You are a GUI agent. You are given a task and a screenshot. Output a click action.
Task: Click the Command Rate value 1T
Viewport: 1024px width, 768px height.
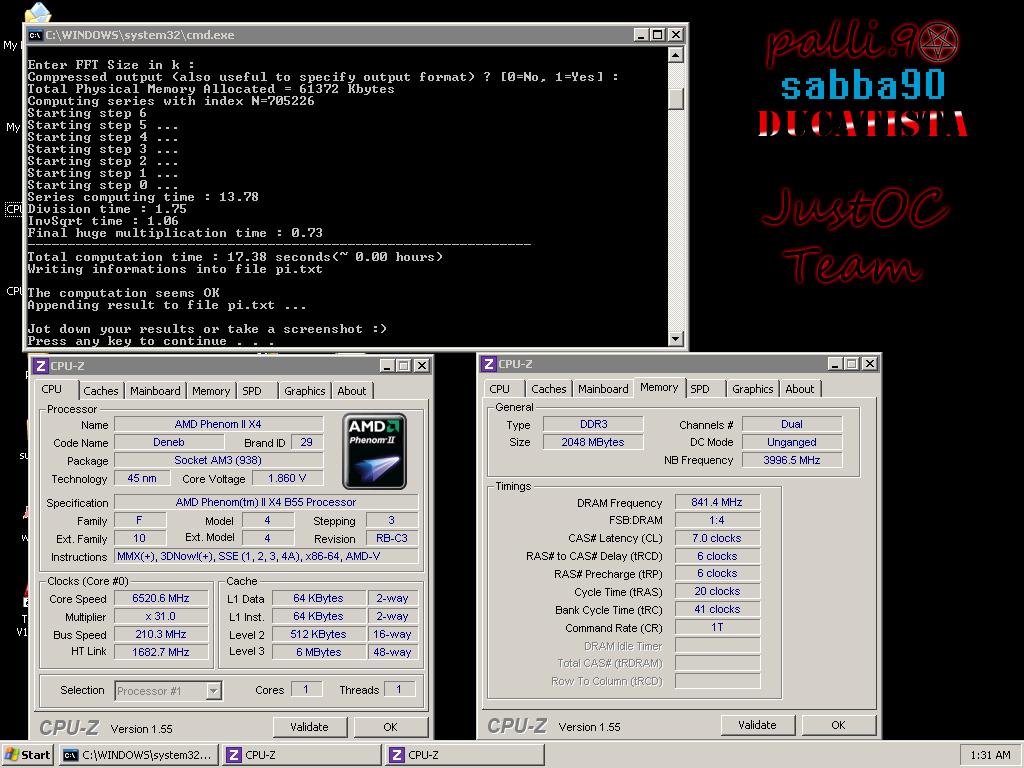tap(717, 627)
